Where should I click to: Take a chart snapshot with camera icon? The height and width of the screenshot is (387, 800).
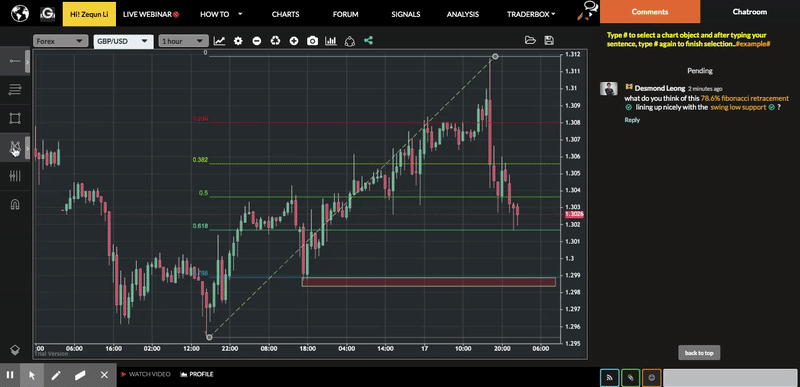tap(312, 41)
